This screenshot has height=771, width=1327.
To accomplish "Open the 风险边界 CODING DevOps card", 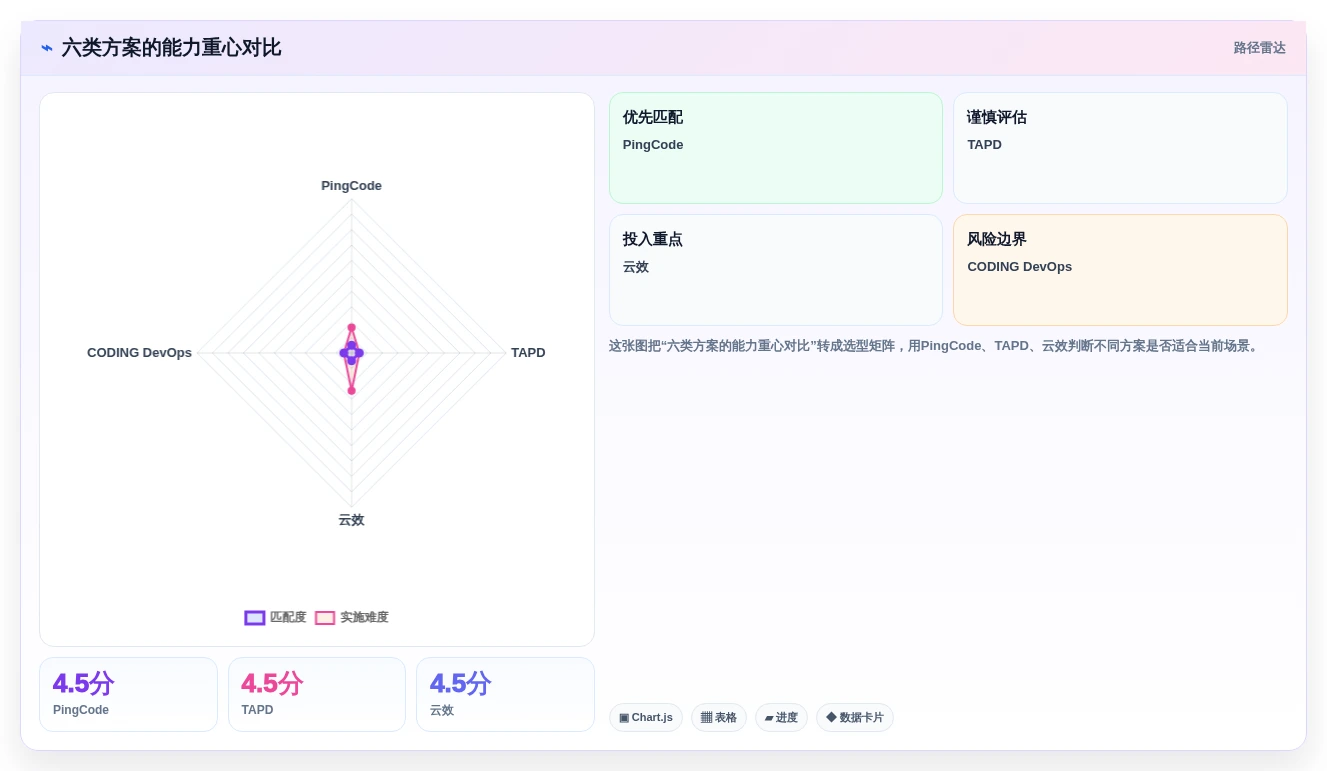I will (x=1120, y=270).
